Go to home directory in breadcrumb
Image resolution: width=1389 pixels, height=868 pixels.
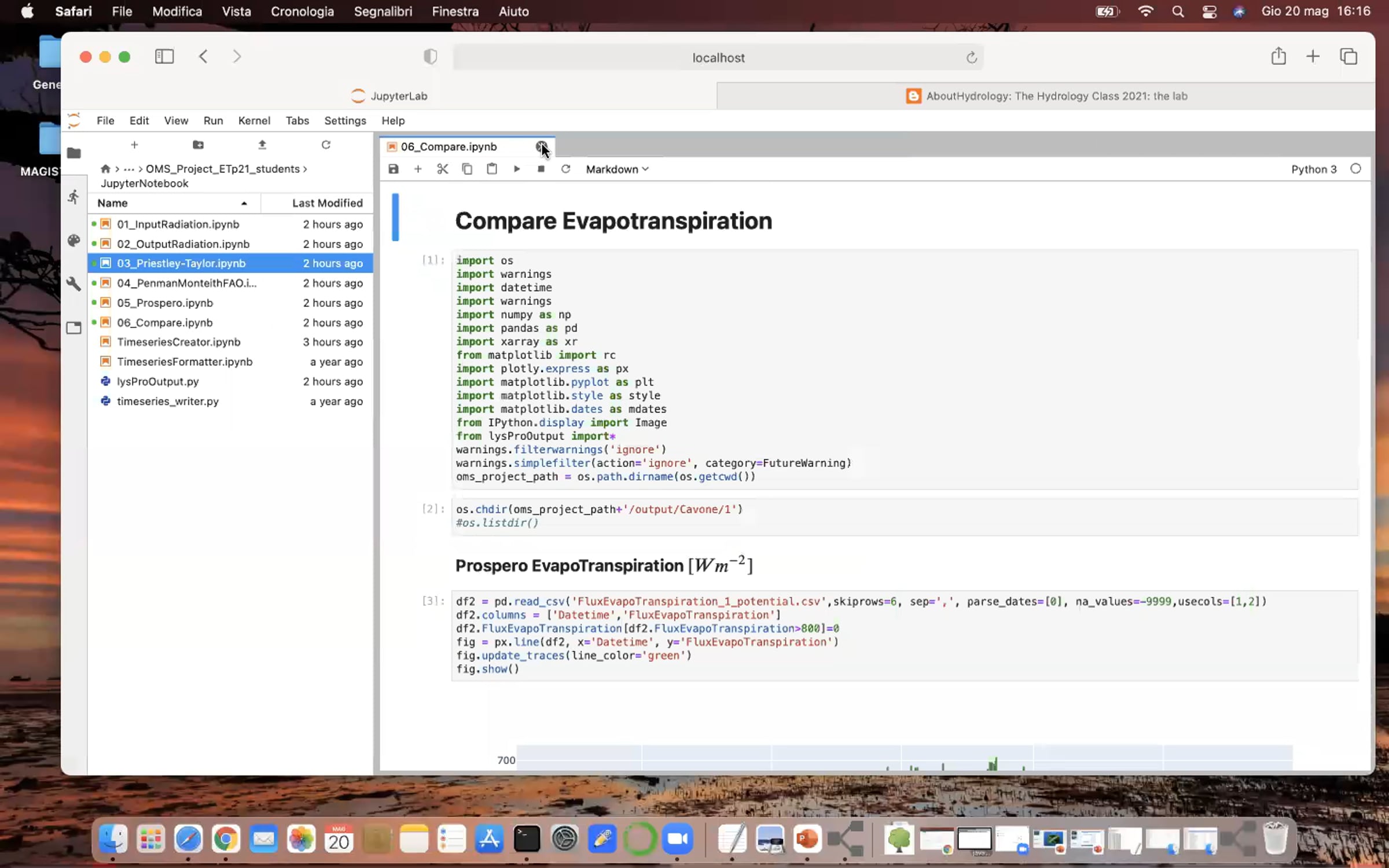[105, 169]
